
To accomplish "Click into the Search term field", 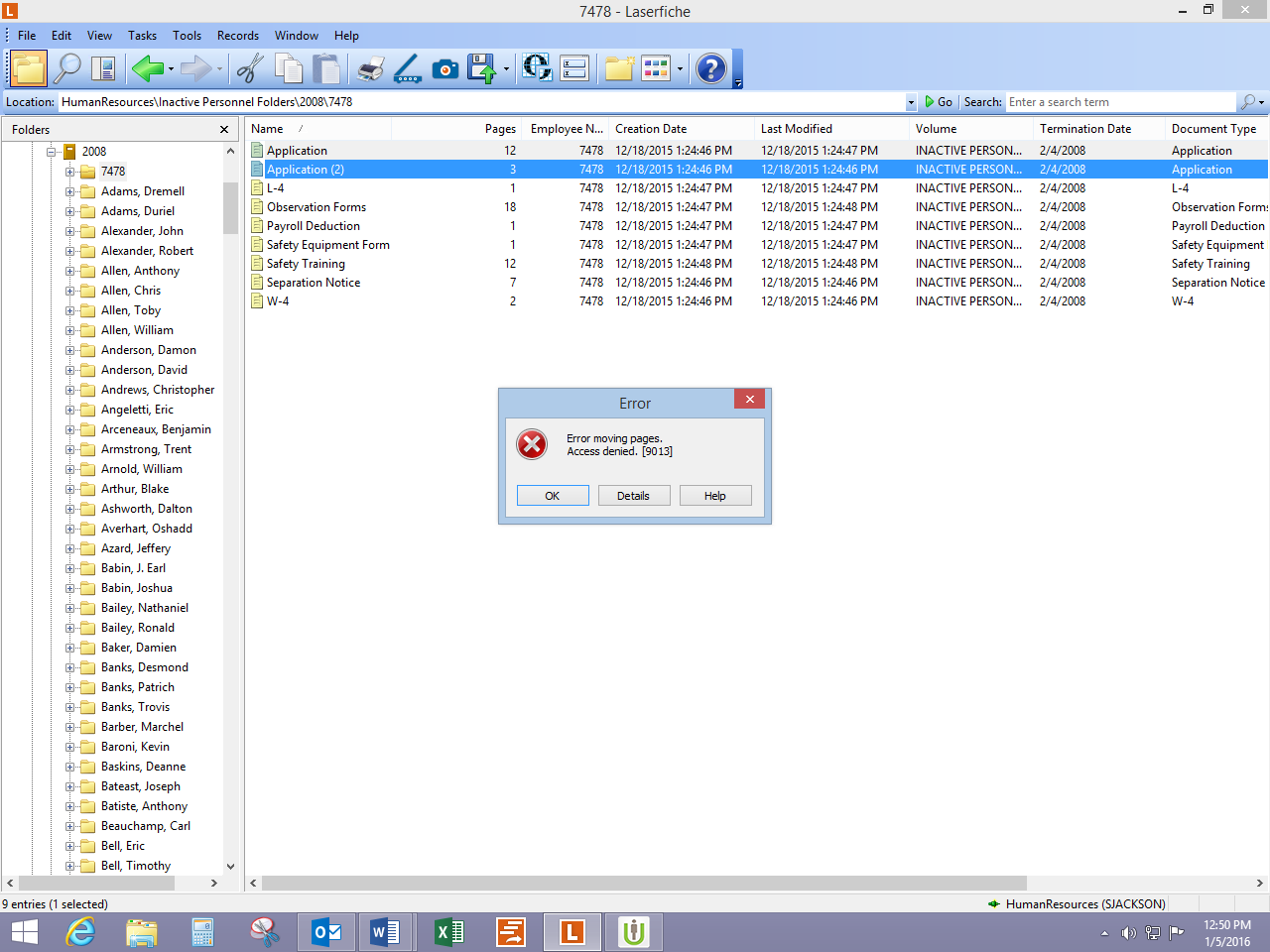I will pos(1121,102).
